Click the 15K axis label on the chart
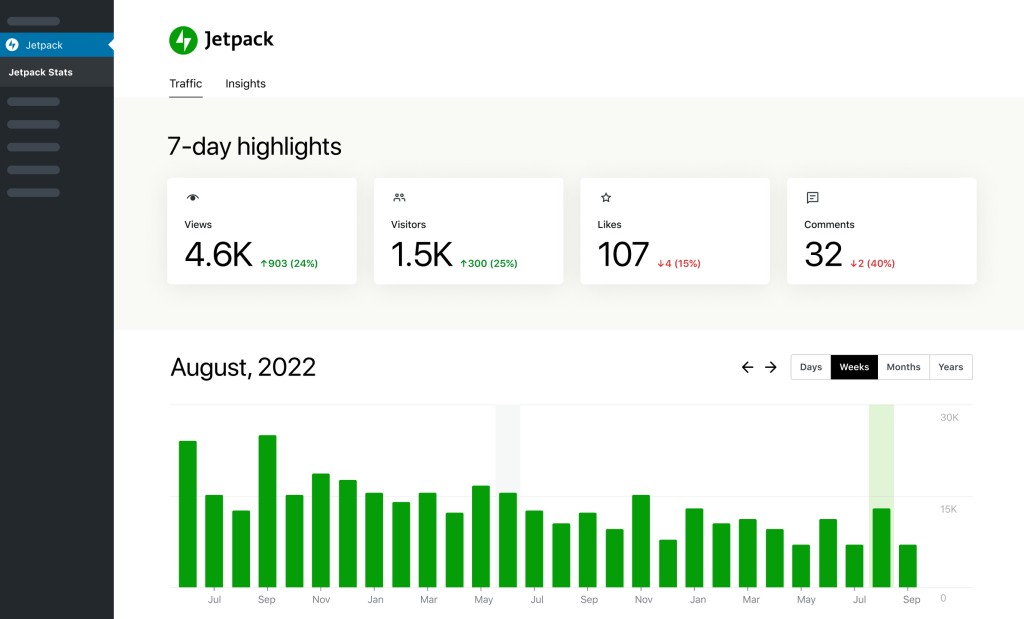Image resolution: width=1024 pixels, height=619 pixels. pyautogui.click(x=948, y=509)
